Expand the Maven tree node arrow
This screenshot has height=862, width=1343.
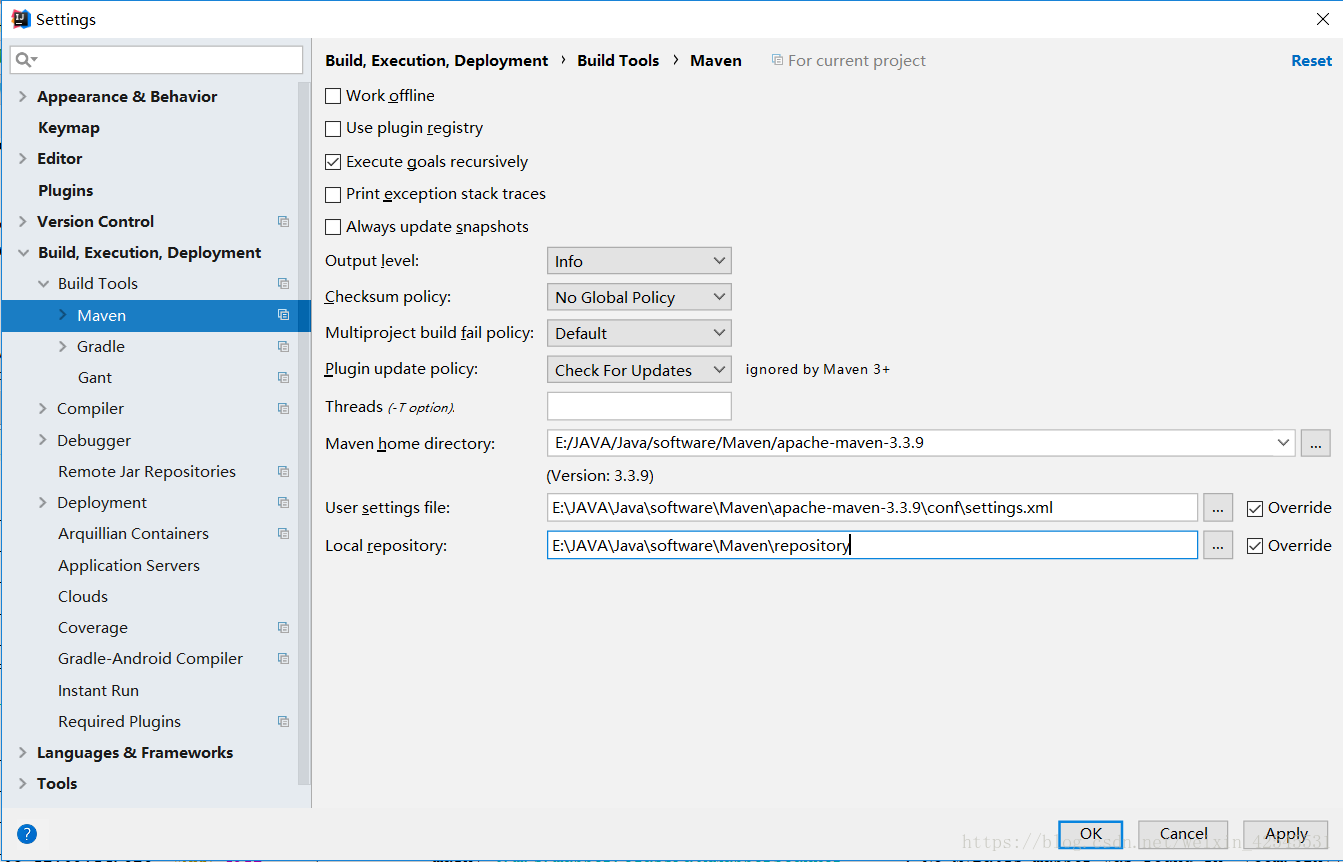tap(63, 315)
